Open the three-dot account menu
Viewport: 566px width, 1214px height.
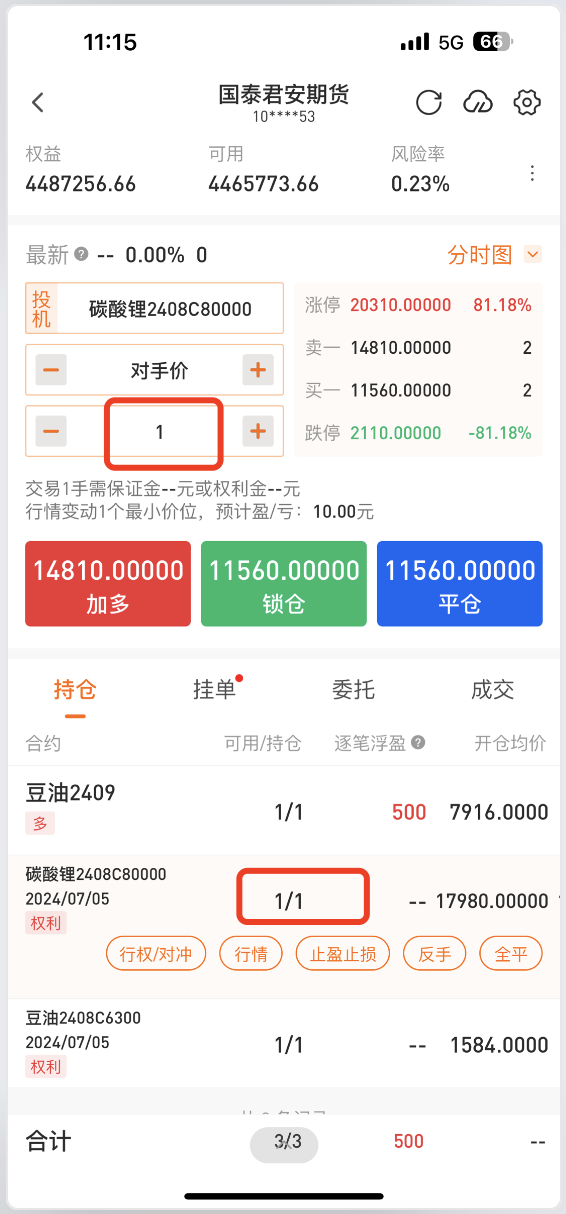click(532, 173)
